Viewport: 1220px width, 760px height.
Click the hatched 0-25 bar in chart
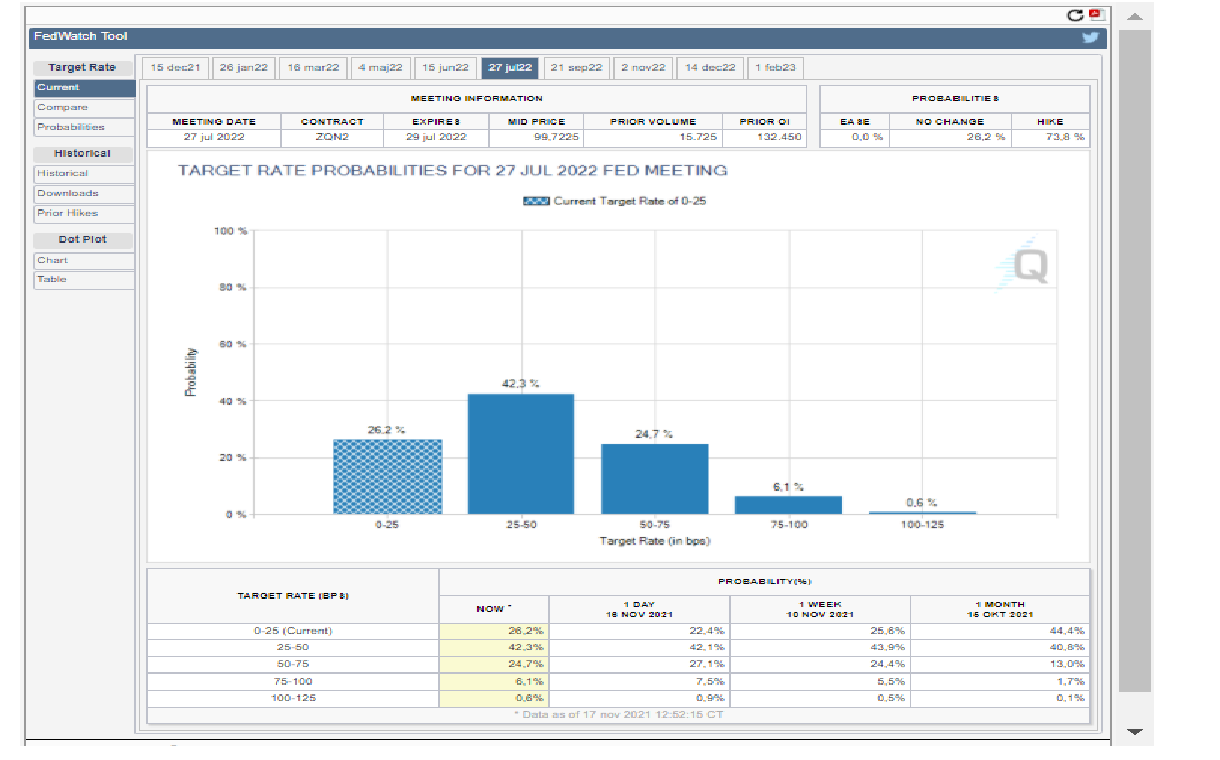point(387,477)
